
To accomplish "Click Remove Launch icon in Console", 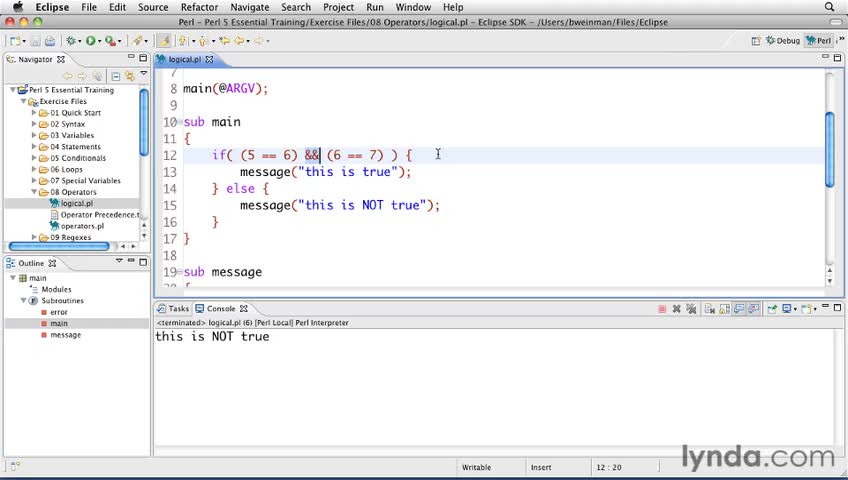I will tap(676, 309).
